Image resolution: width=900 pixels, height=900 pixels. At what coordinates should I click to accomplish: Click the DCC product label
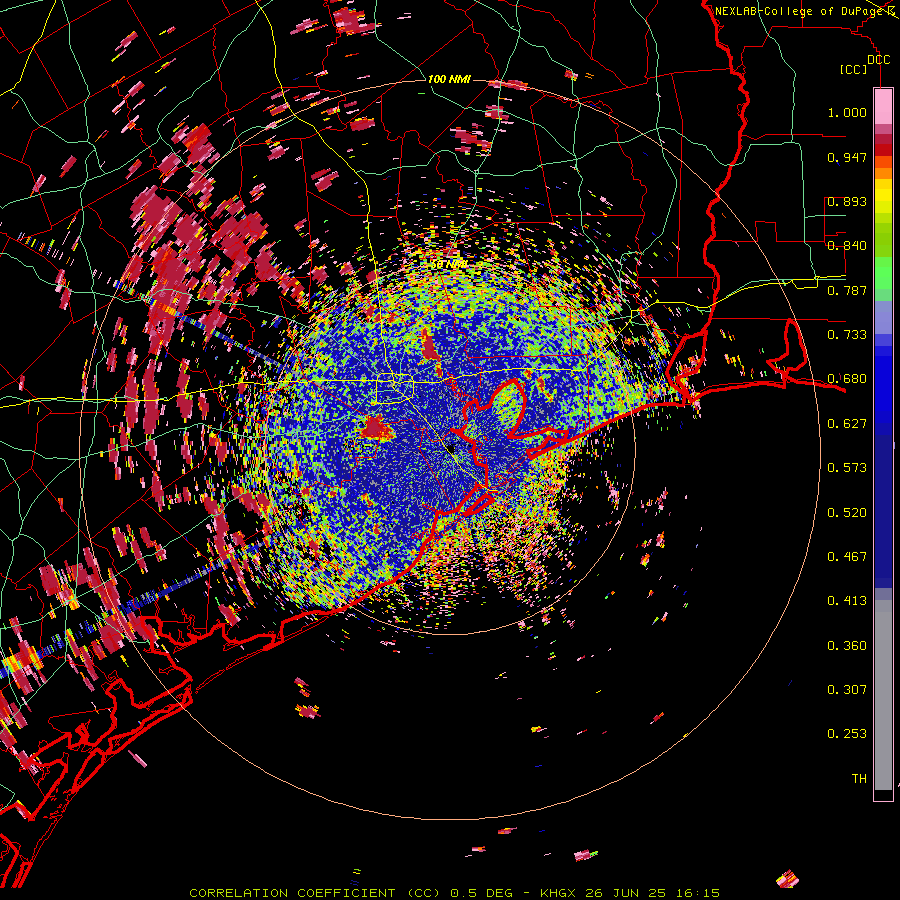pyautogui.click(x=879, y=60)
